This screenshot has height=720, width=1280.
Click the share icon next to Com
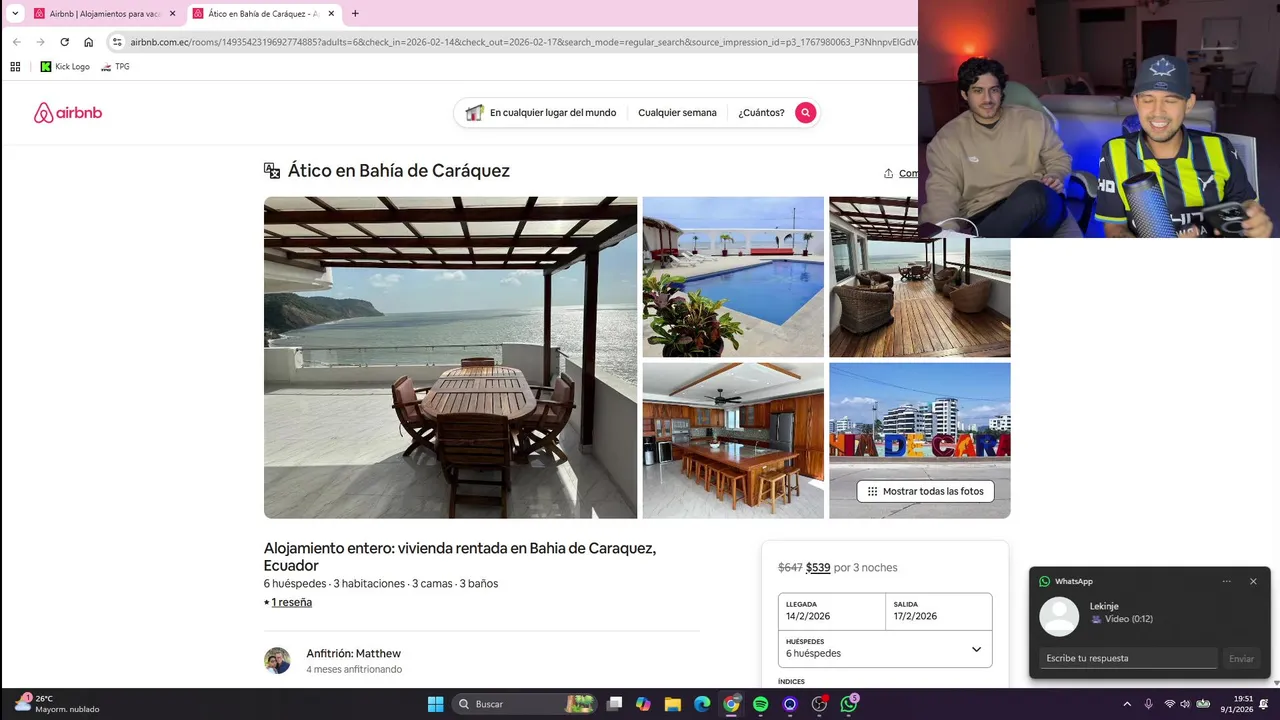coord(888,174)
